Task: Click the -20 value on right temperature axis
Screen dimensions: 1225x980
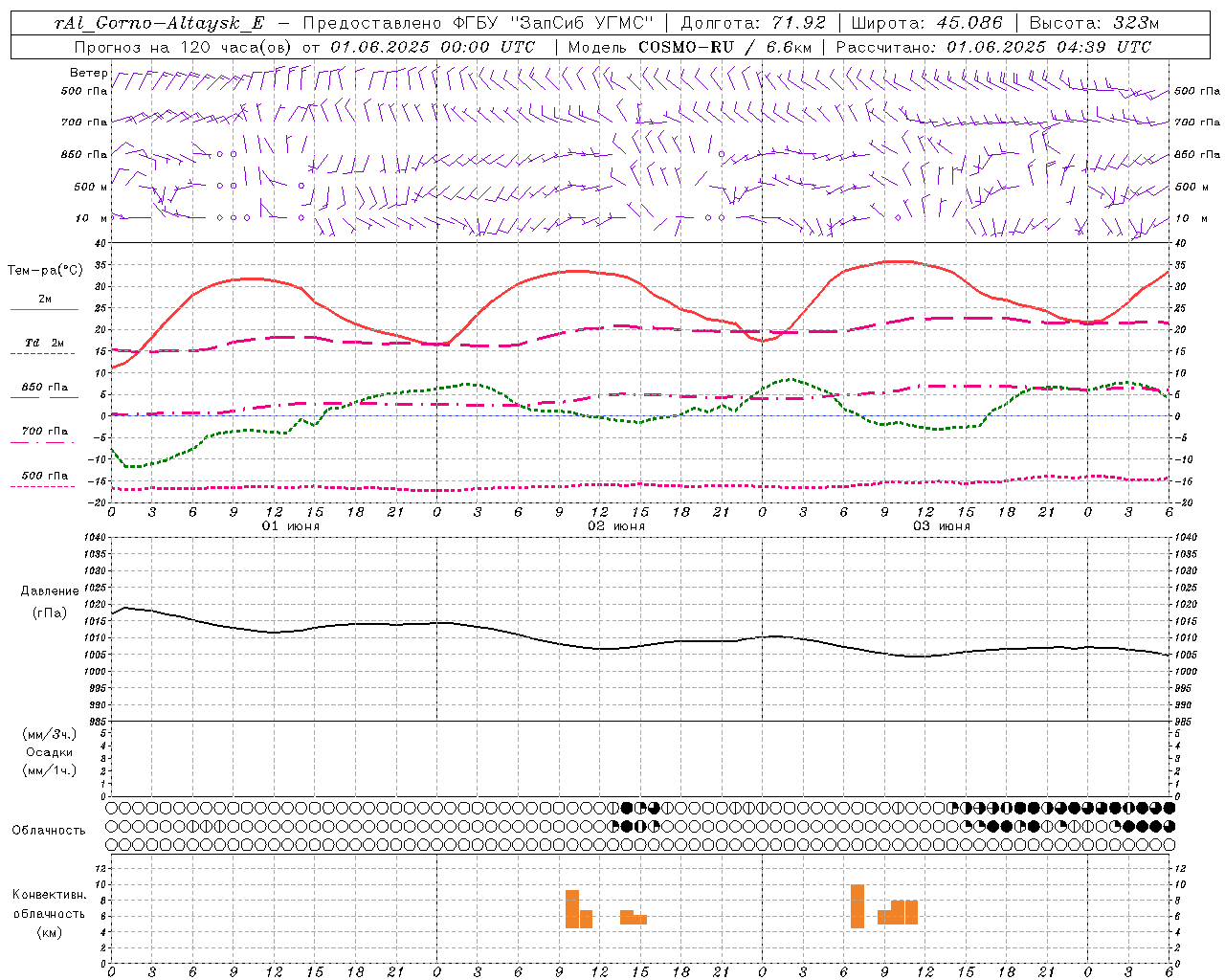Action: pyautogui.click(x=1184, y=503)
